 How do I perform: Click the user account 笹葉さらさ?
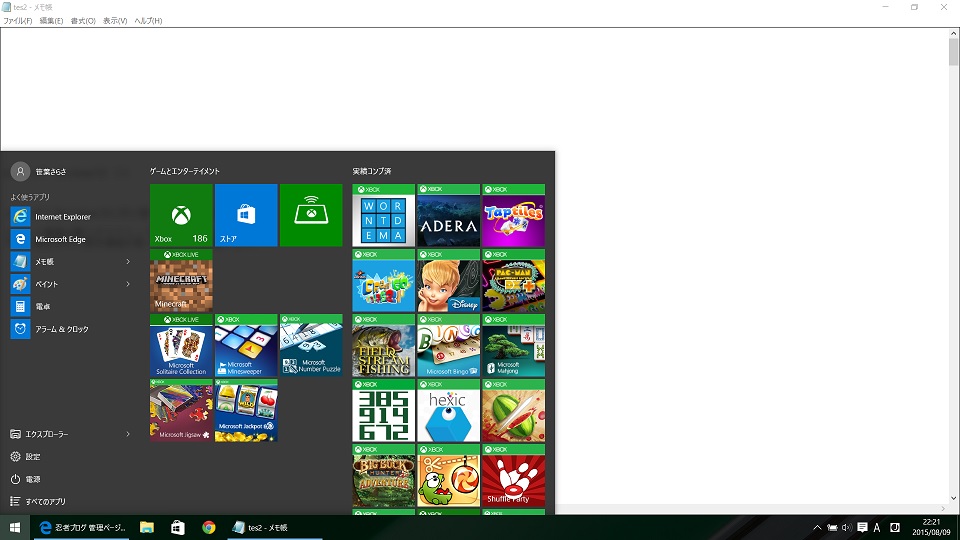[39, 171]
